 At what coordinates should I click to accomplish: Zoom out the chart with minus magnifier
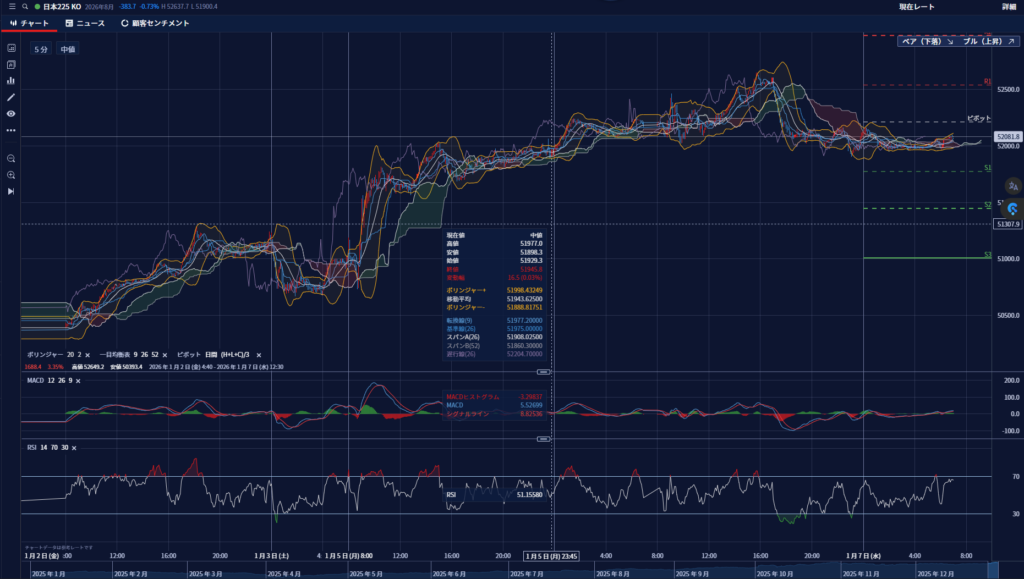tap(11, 158)
